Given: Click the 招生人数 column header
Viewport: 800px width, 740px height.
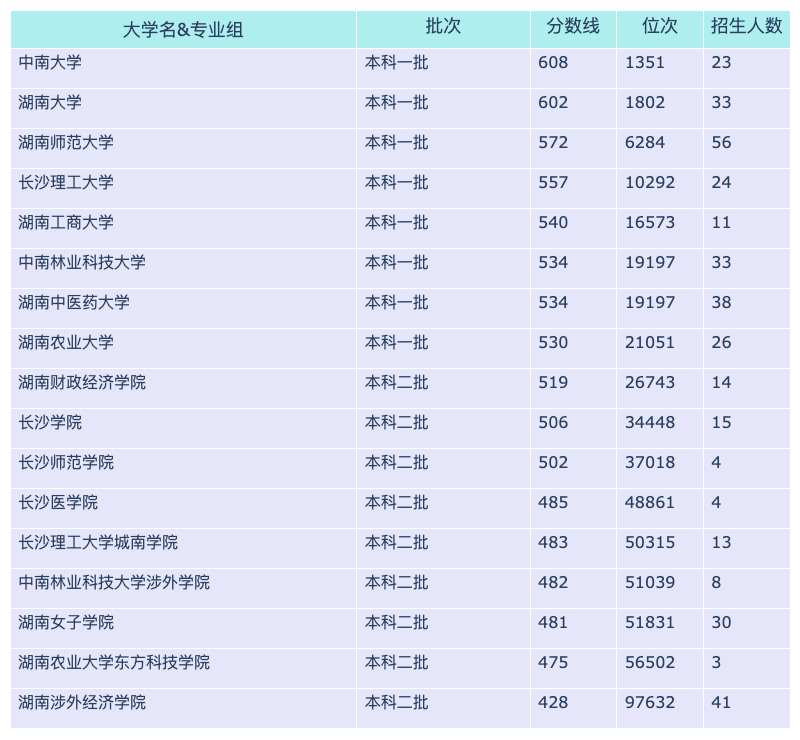Looking at the screenshot, I should pos(746,30).
